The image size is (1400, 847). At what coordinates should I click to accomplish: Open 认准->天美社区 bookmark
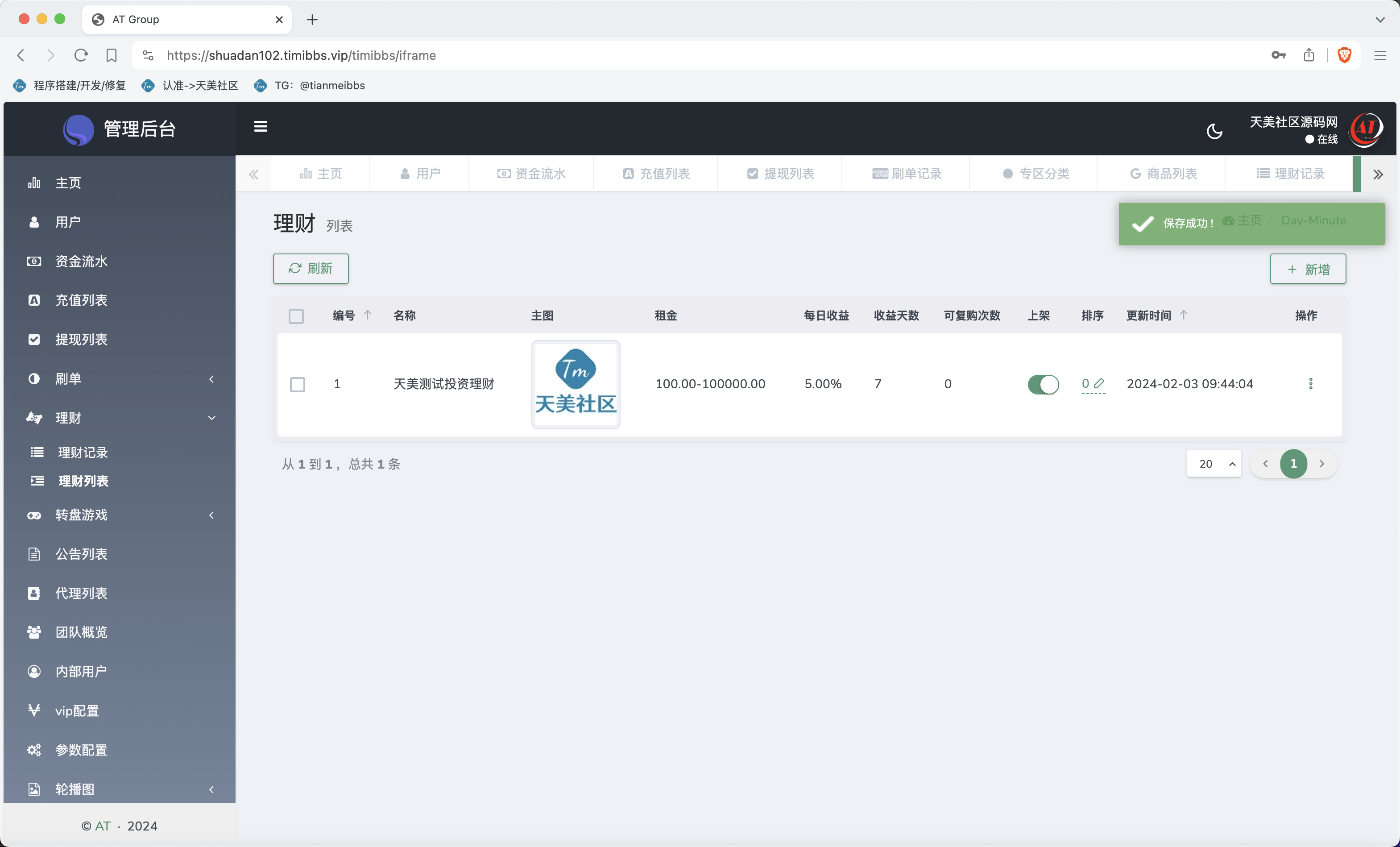tap(190, 85)
